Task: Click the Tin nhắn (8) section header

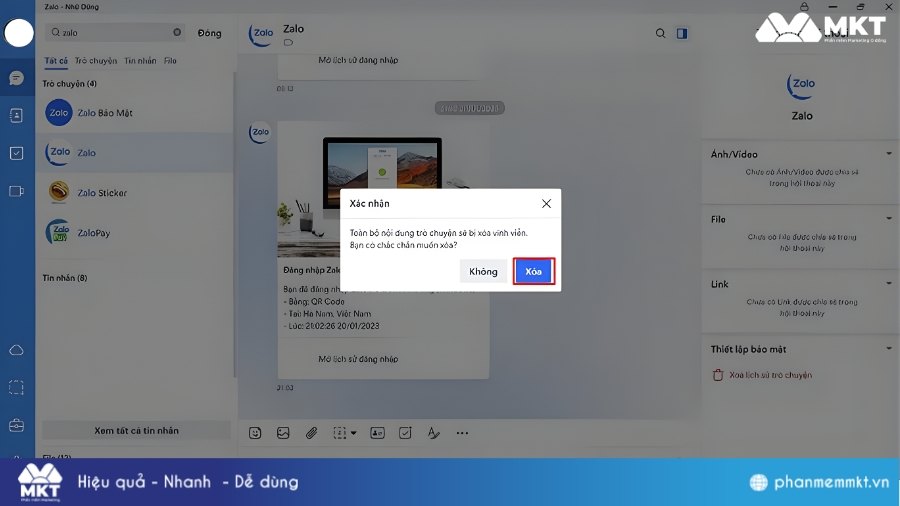Action: point(65,278)
